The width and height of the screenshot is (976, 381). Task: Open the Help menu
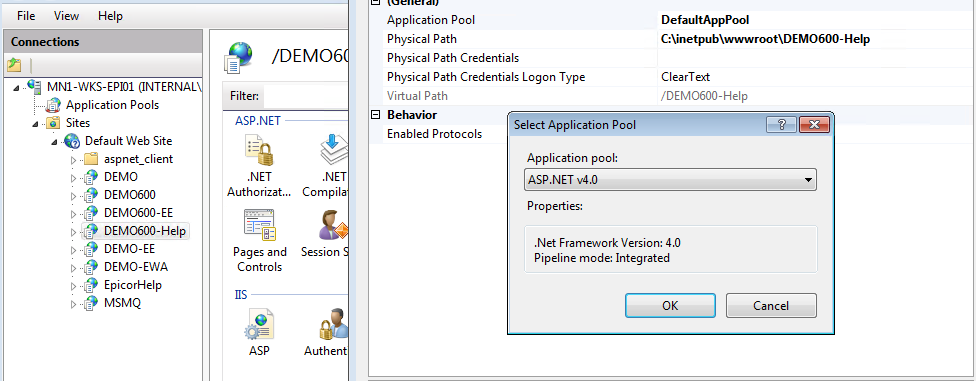point(110,16)
